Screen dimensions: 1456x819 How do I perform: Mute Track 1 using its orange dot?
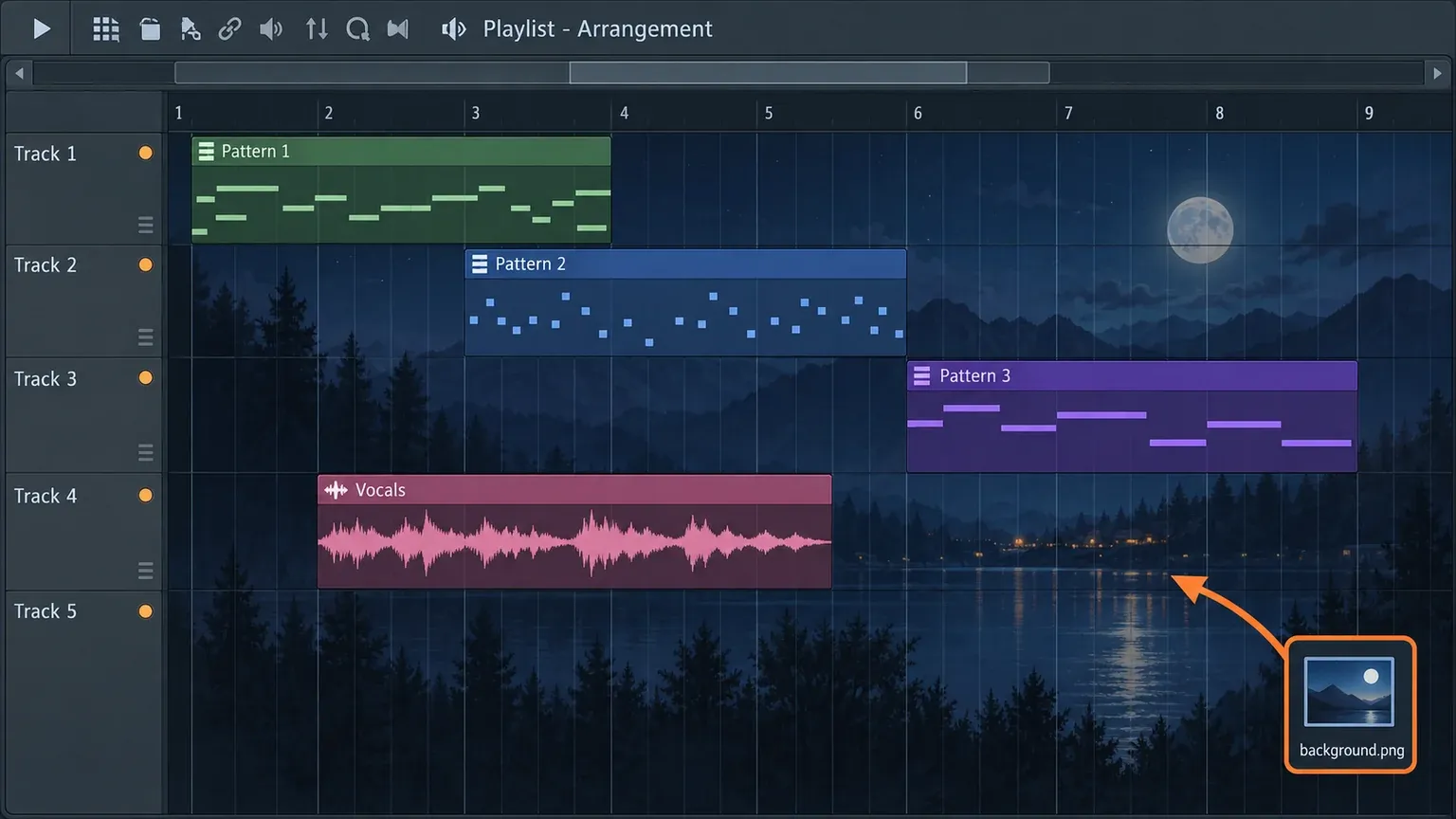click(x=145, y=153)
